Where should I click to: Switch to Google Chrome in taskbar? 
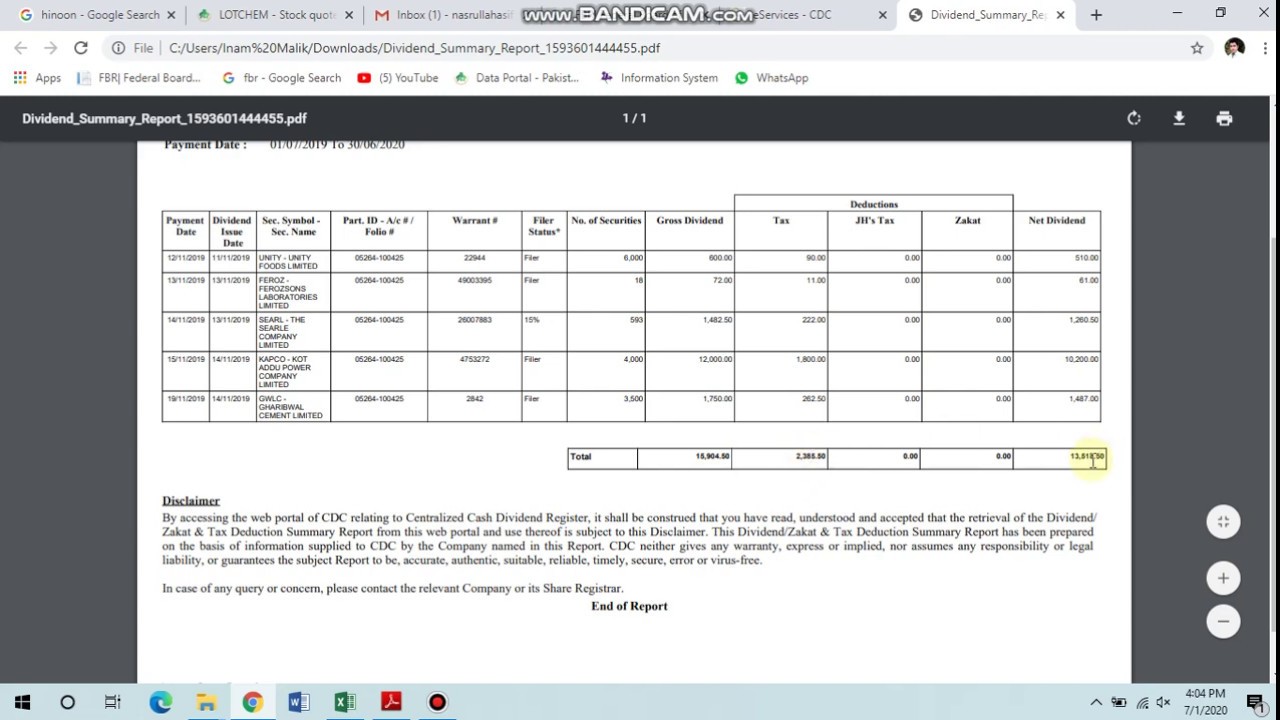[x=252, y=702]
